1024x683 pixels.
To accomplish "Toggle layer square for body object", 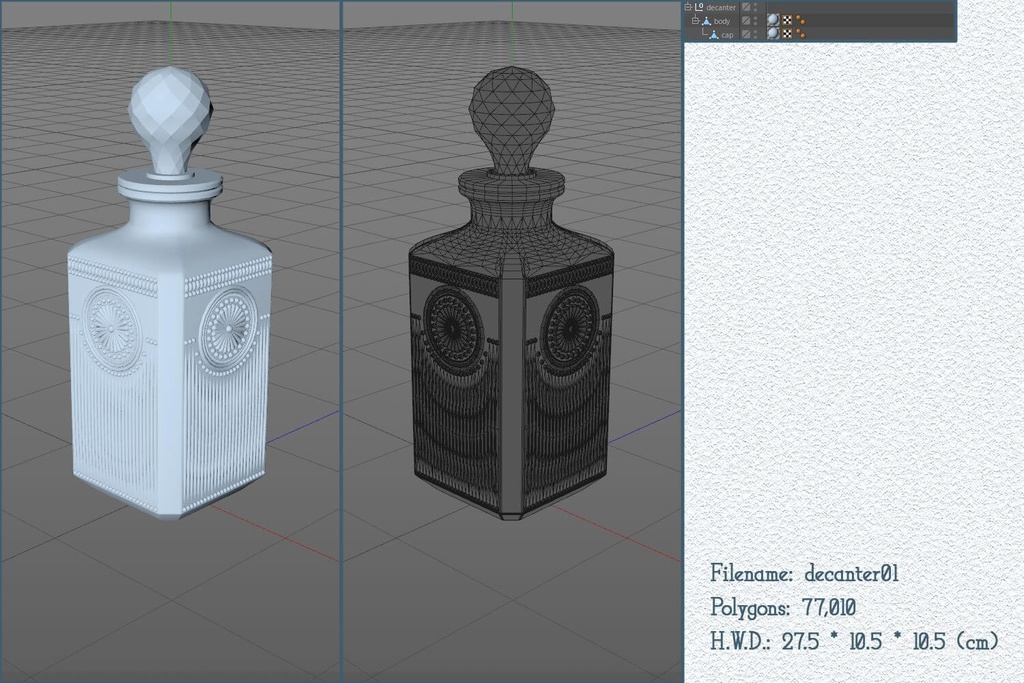I will pos(746,21).
